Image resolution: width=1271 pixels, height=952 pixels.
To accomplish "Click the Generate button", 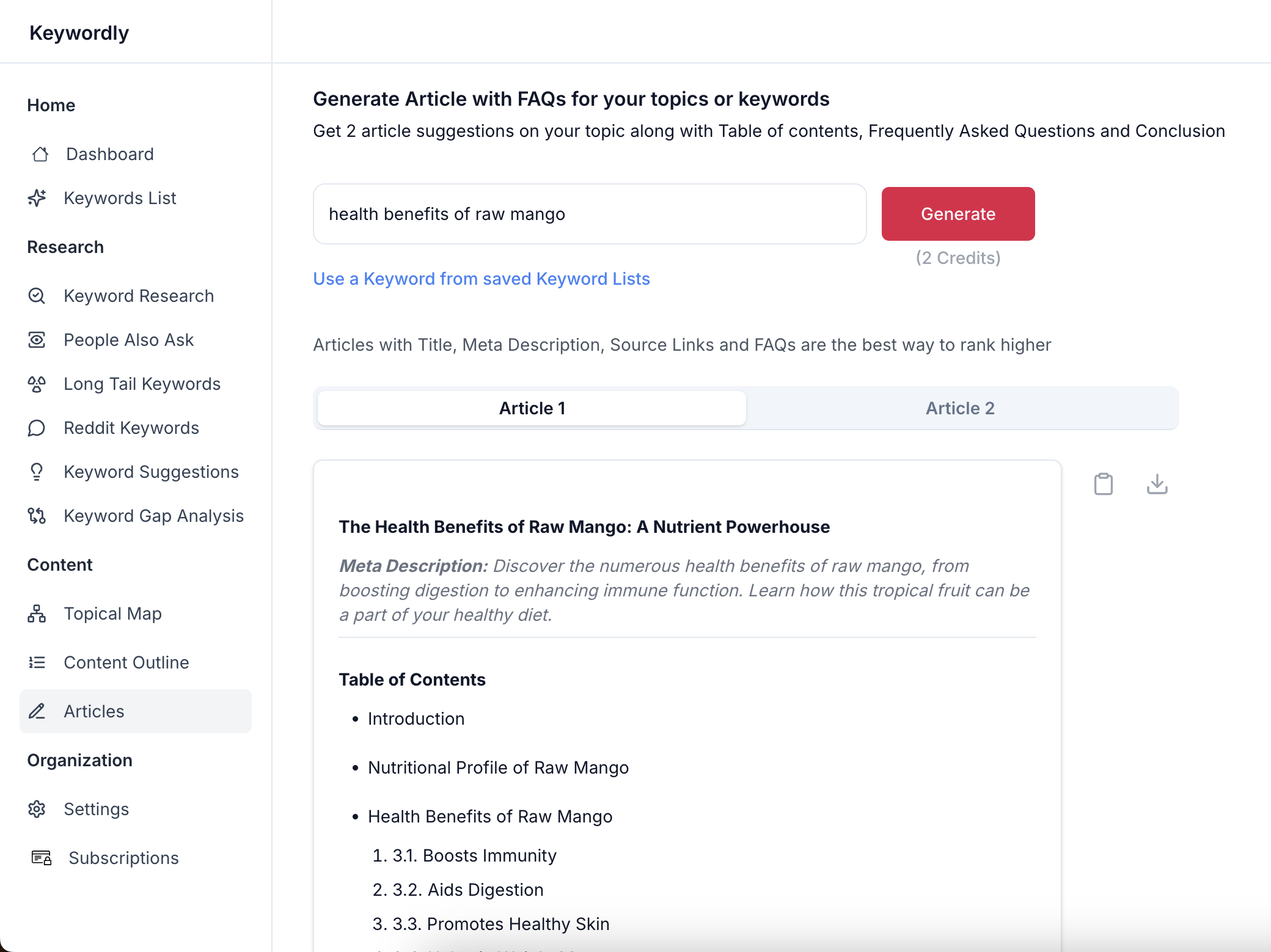I will (958, 213).
